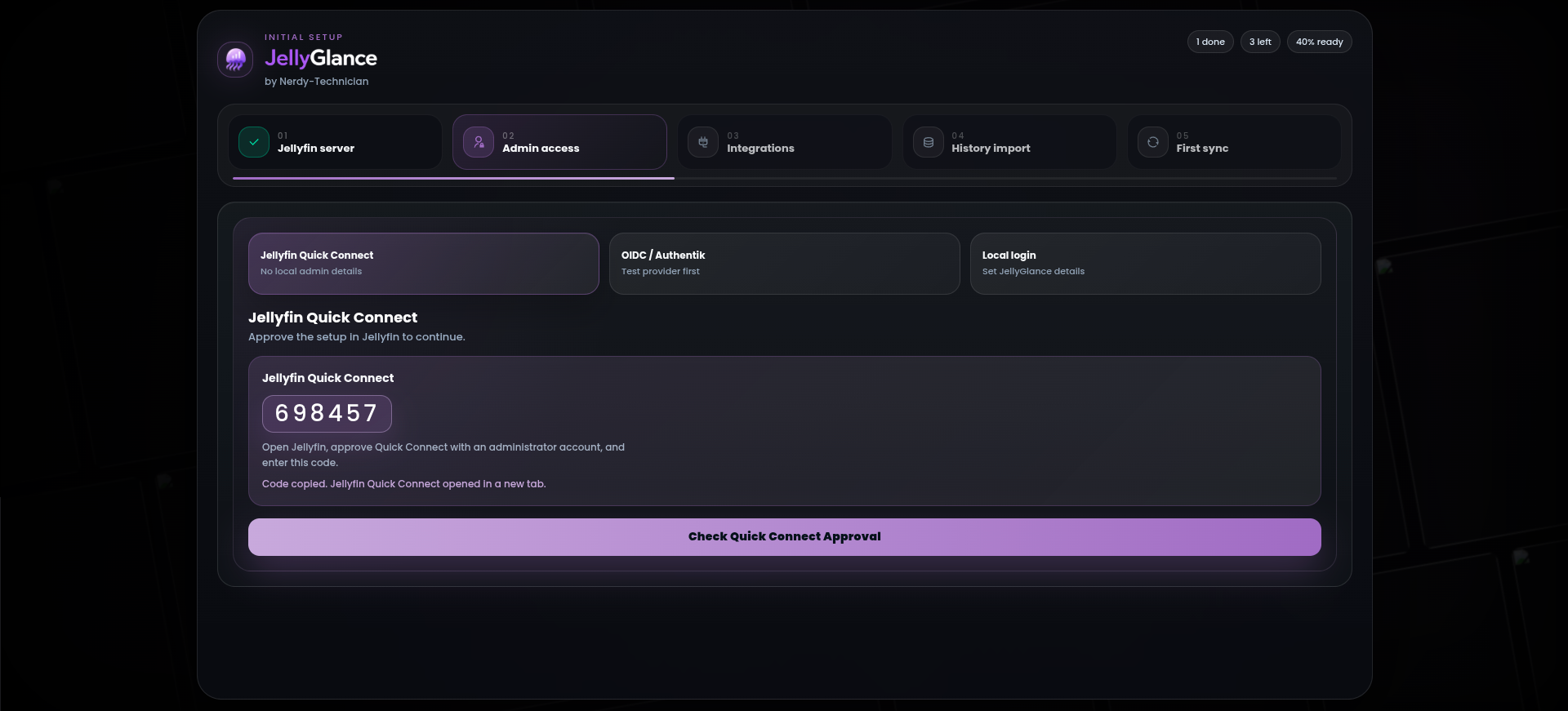The image size is (1568, 711).
Task: Click the large 'Jellyfin Quick Connect' section heading
Action: (x=333, y=318)
